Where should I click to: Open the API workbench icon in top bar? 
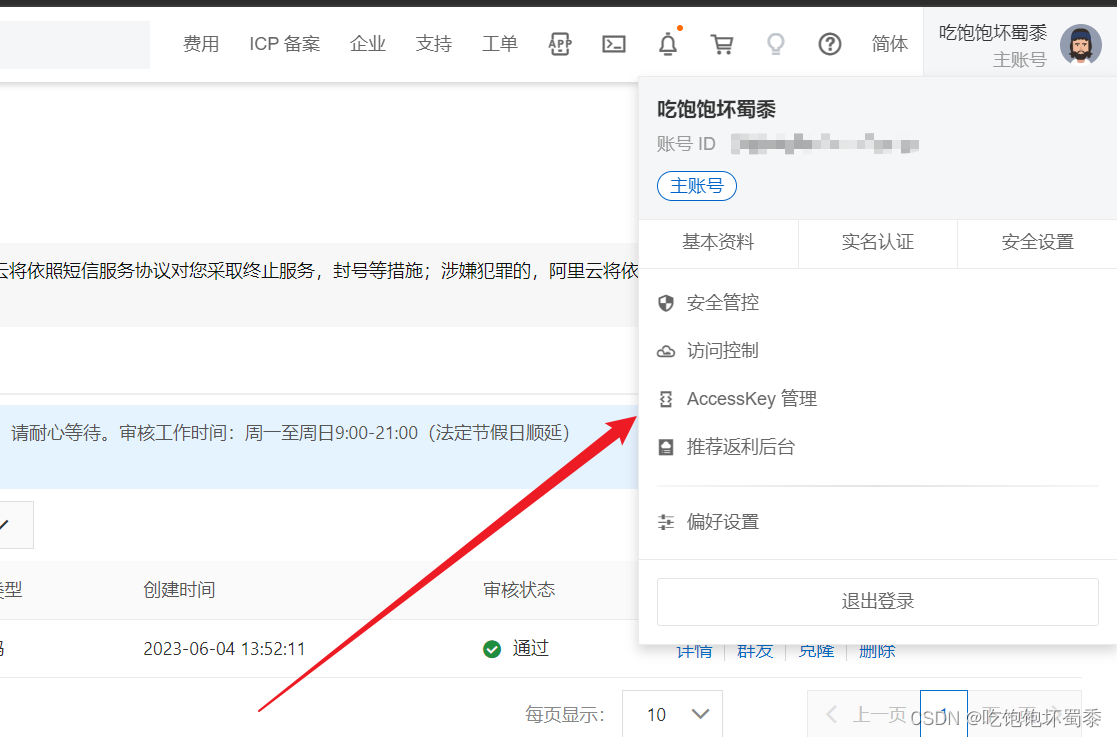559,44
